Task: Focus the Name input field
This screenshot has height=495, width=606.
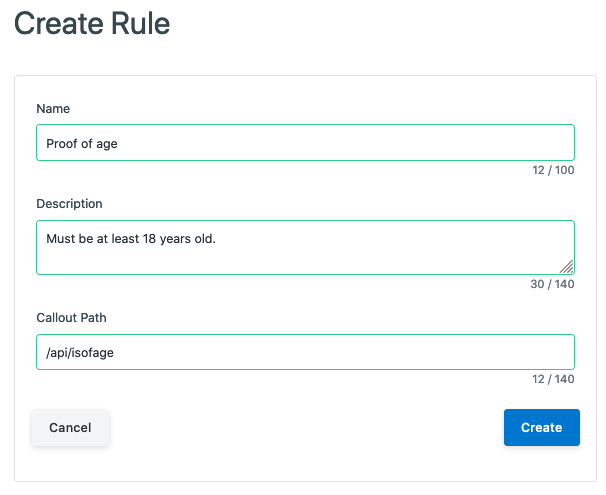Action: [x=305, y=143]
